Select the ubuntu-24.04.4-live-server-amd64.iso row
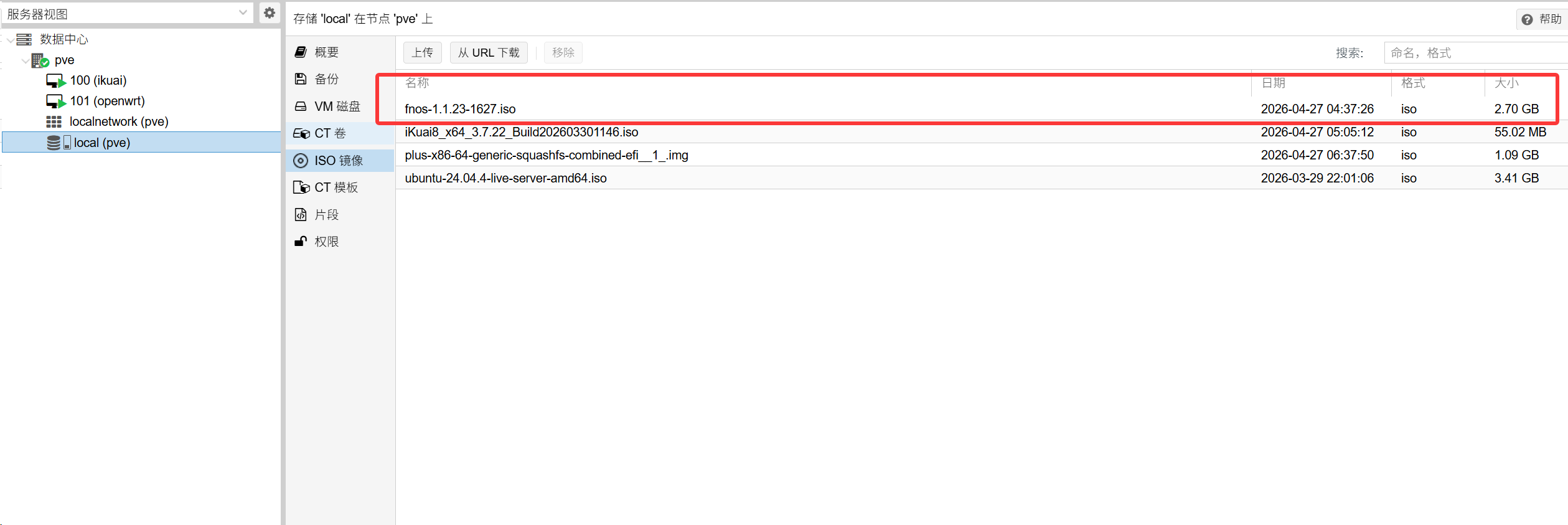This screenshot has height=525, width=1568. (x=505, y=178)
